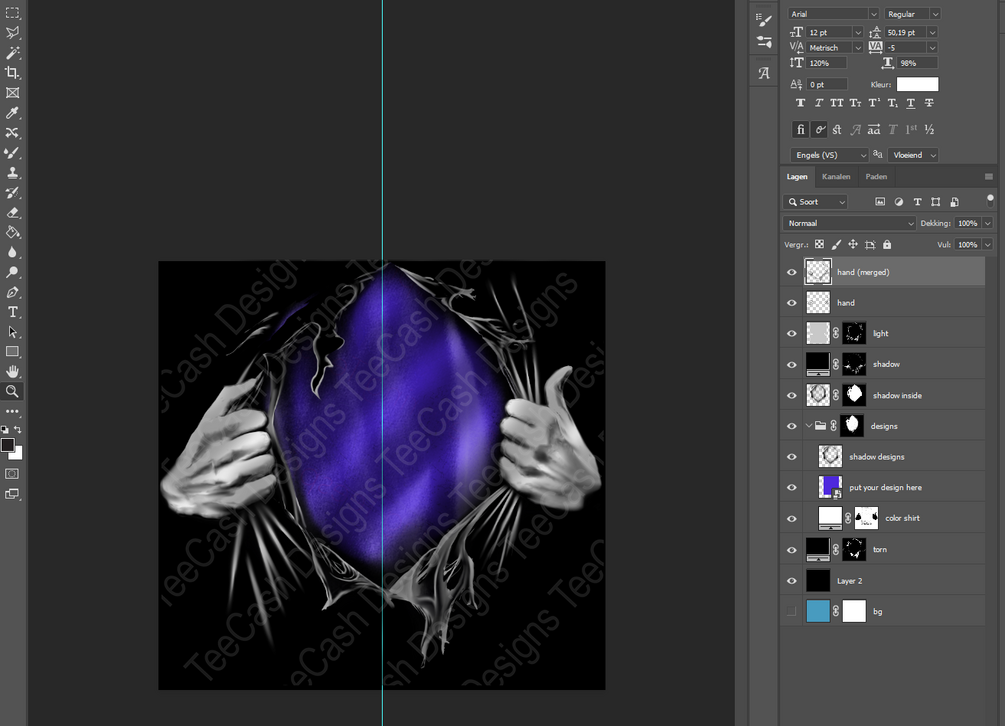1005x726 pixels.
Task: Select the Eyedropper tool
Action: 12,113
